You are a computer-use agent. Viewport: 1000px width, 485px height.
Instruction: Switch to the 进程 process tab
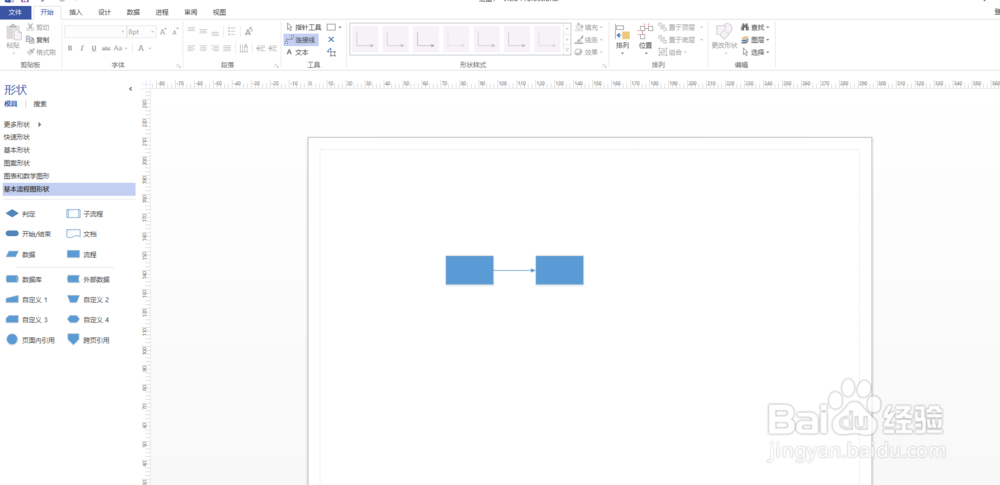pos(162,12)
